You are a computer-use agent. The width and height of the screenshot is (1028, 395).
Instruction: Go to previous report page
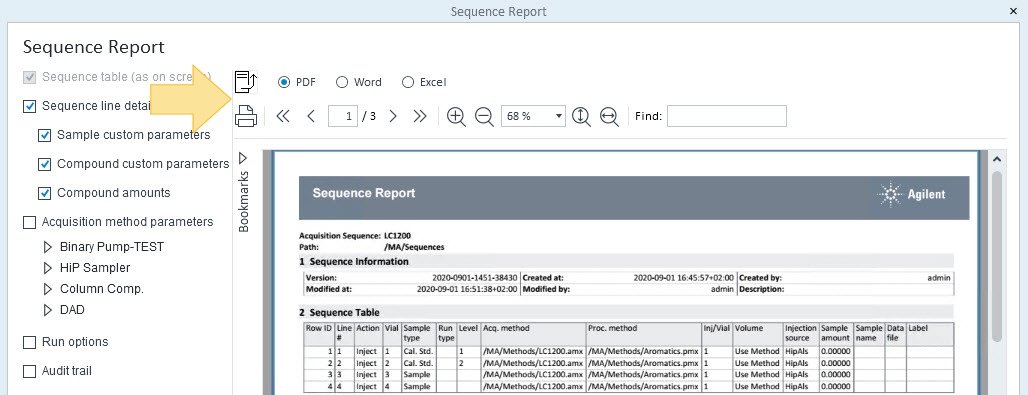tap(311, 116)
